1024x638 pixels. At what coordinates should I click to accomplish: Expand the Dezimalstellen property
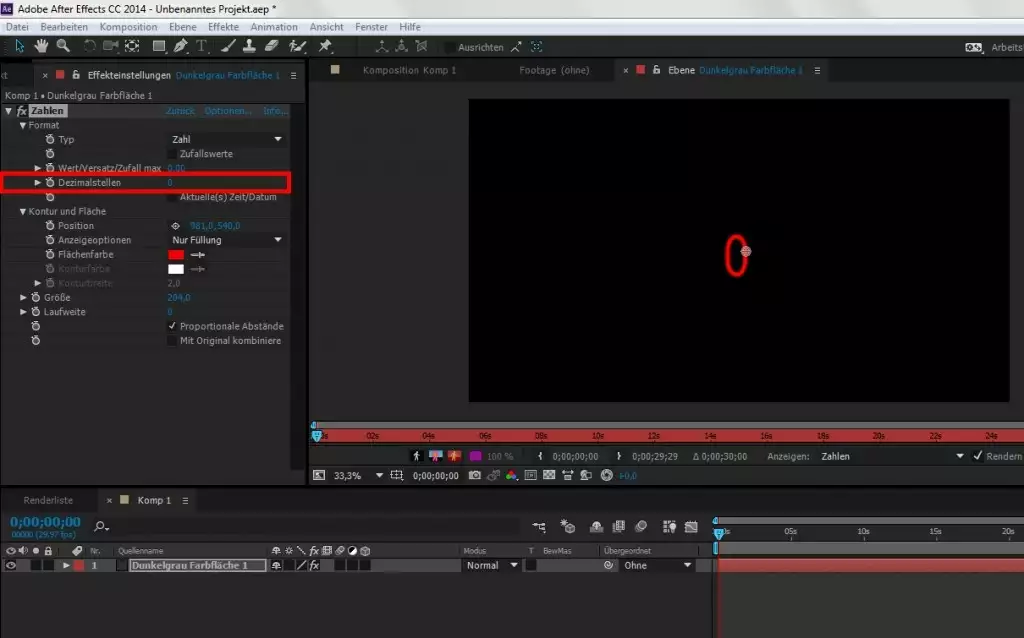point(38,183)
